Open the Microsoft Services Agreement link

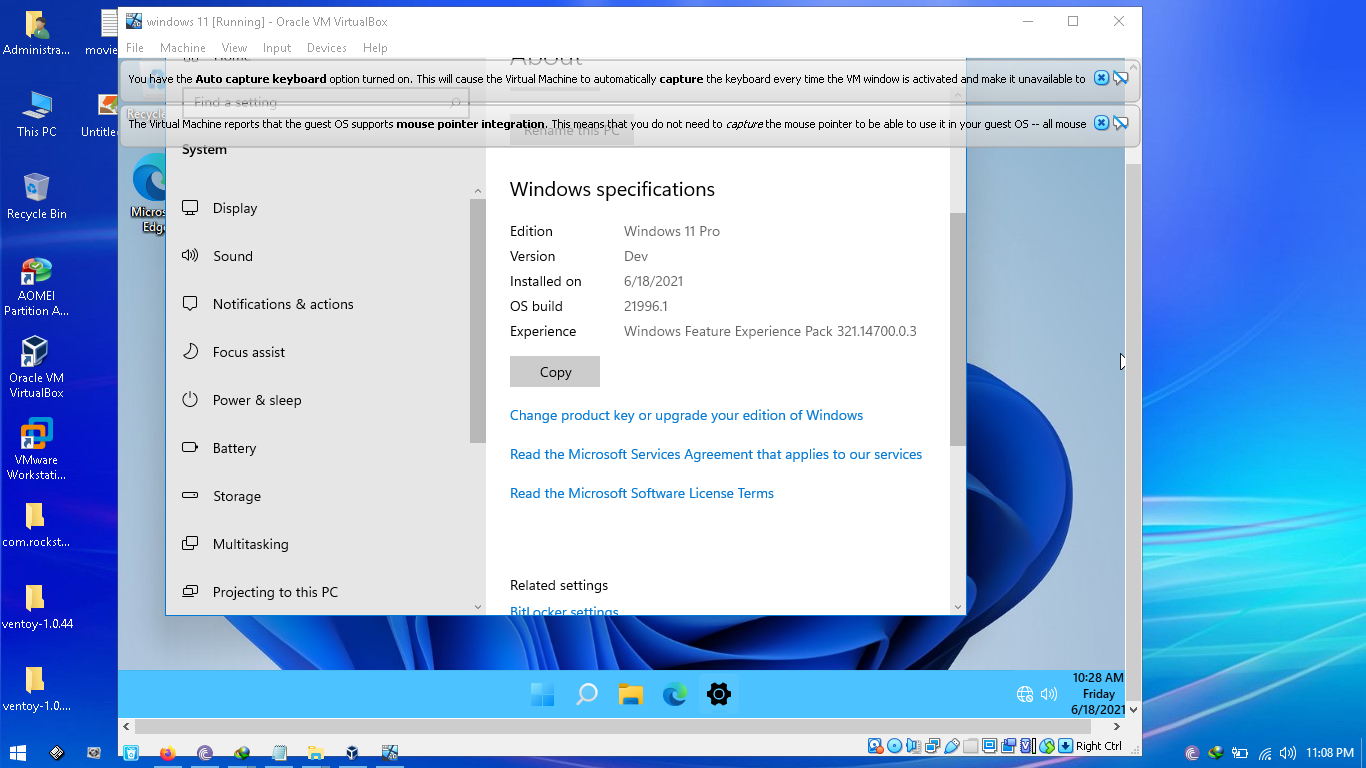coord(716,454)
